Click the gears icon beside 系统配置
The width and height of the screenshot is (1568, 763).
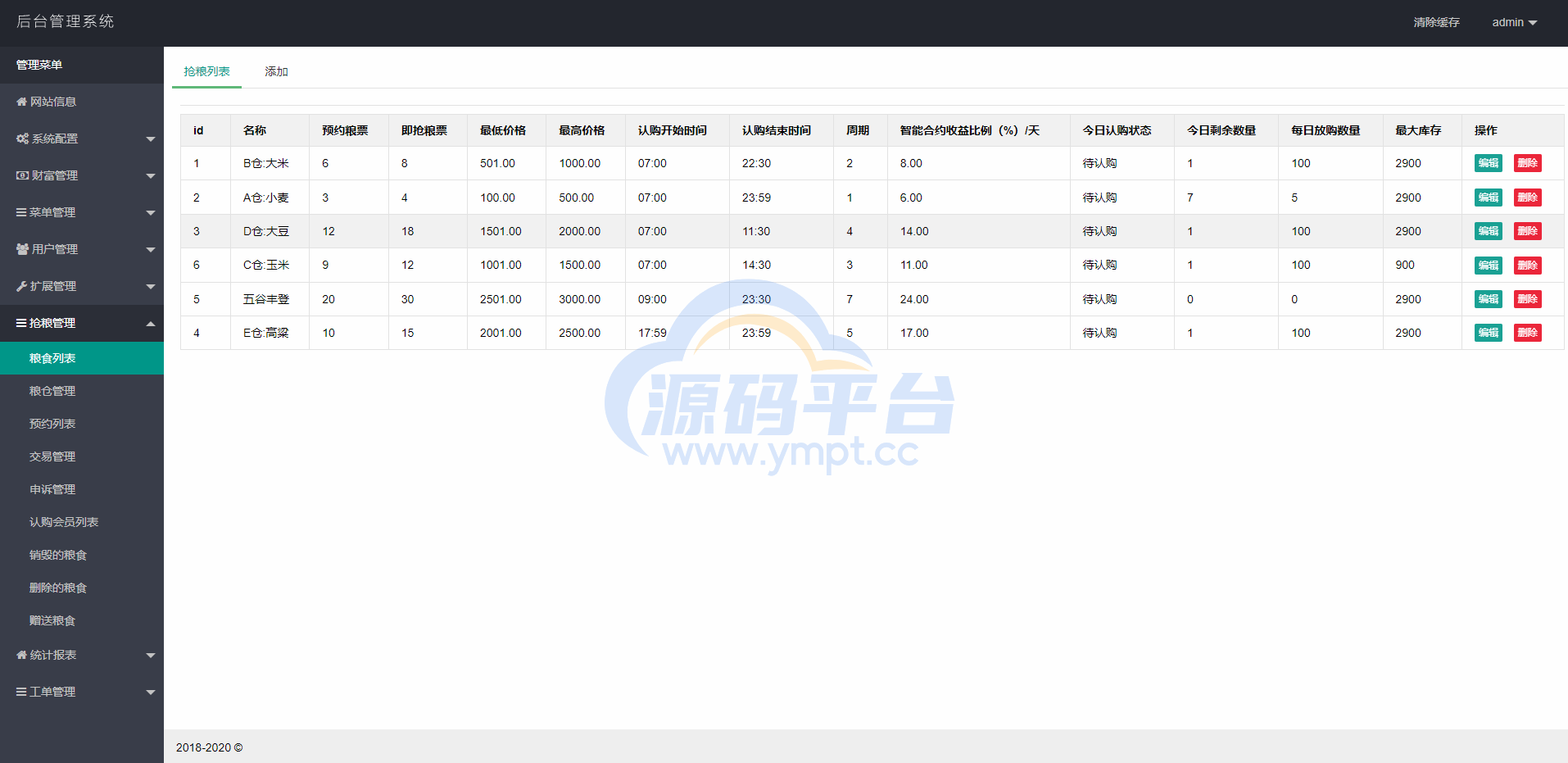[x=23, y=139]
